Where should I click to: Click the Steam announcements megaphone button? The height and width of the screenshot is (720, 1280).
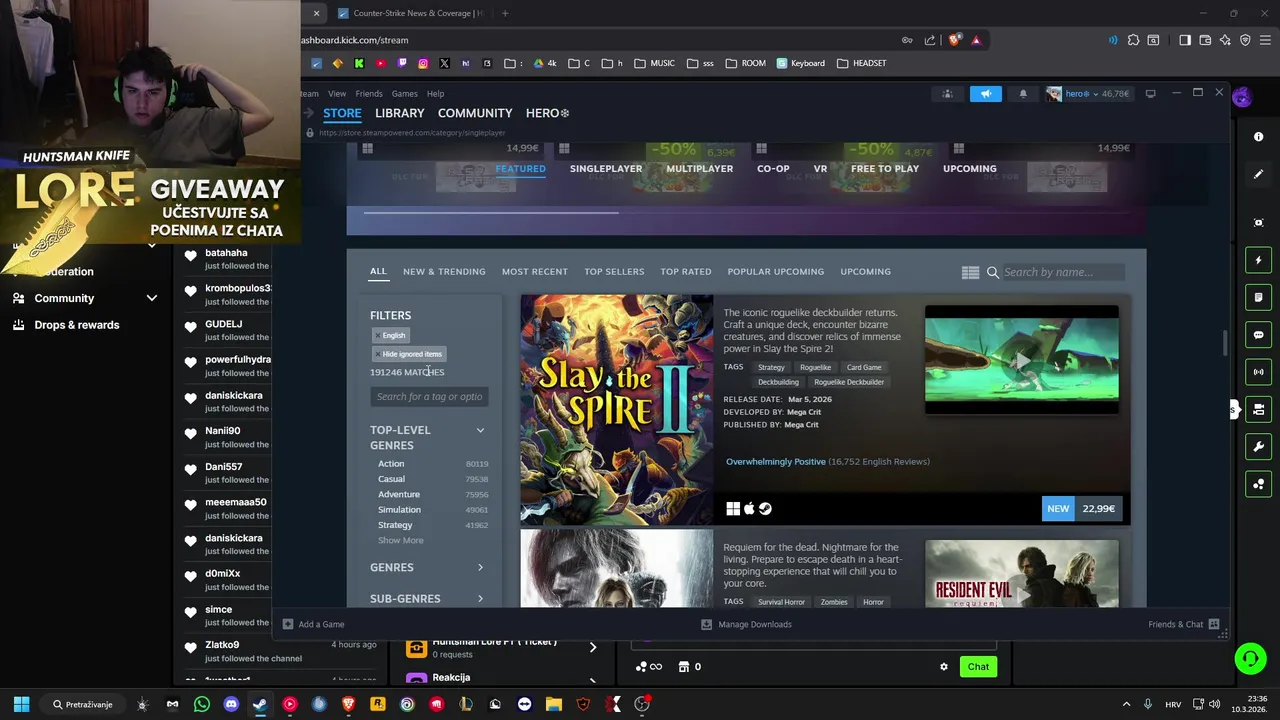pyautogui.click(x=985, y=94)
